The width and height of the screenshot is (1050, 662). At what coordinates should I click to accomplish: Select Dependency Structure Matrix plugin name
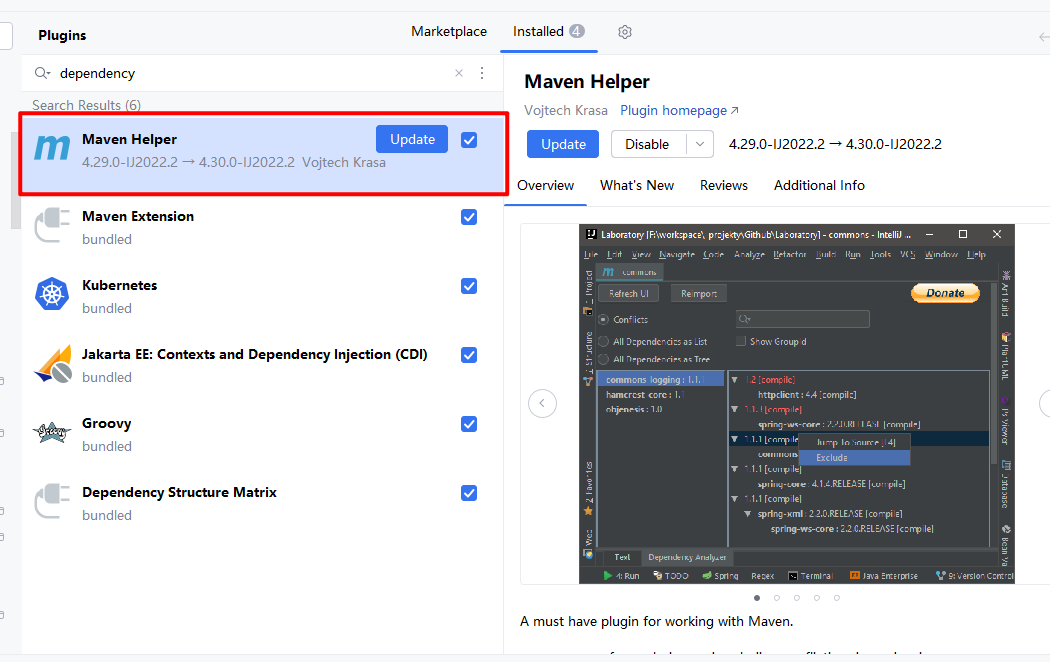(179, 492)
